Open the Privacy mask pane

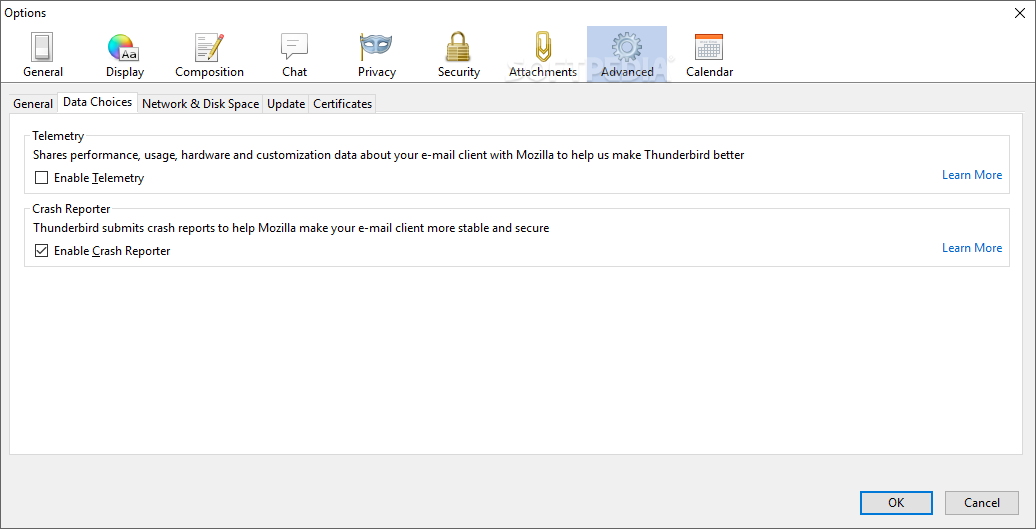point(377,55)
